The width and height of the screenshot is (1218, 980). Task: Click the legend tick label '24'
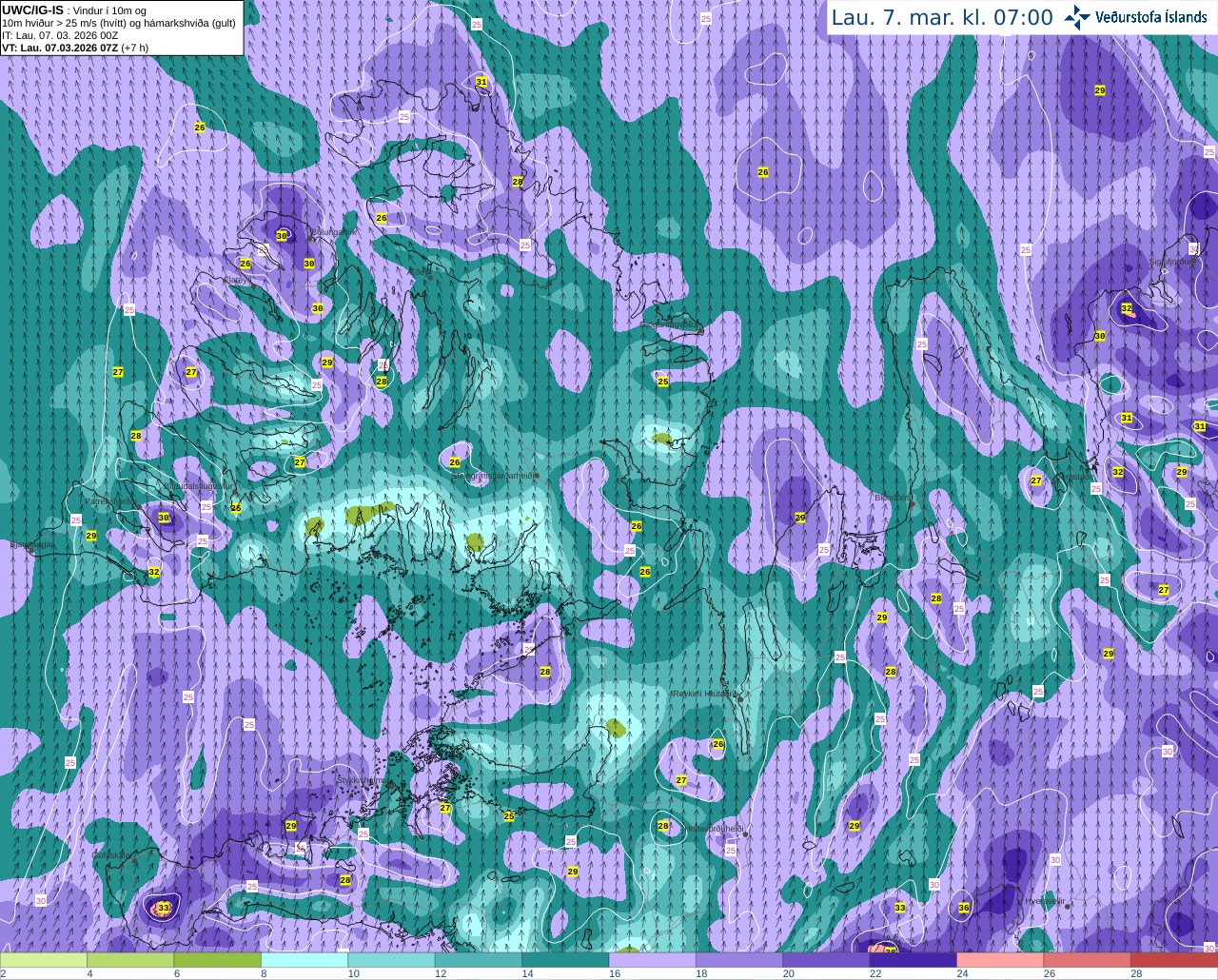pos(962,973)
